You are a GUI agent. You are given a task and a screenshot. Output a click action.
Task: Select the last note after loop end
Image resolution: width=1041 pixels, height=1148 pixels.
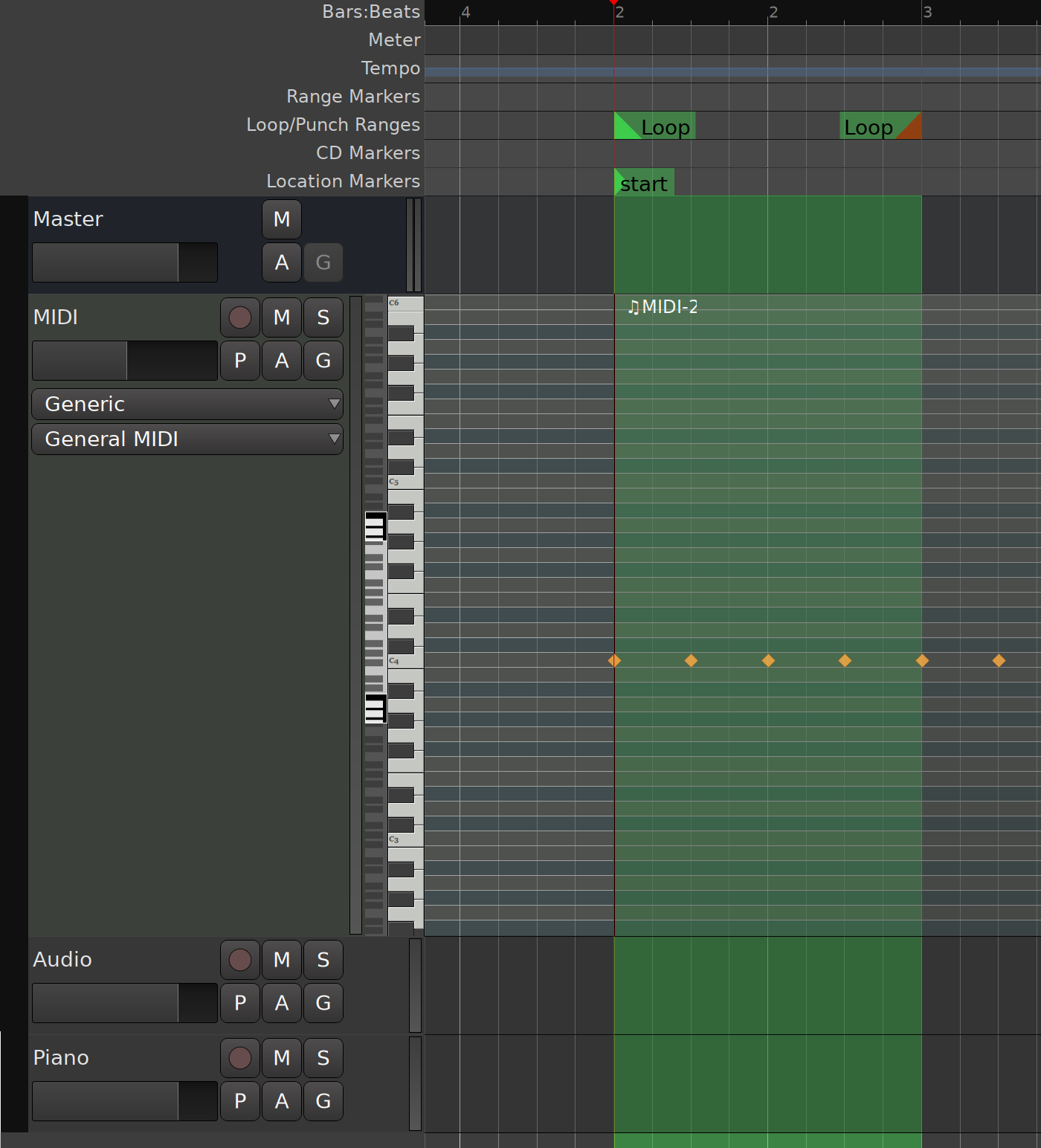pos(999,660)
